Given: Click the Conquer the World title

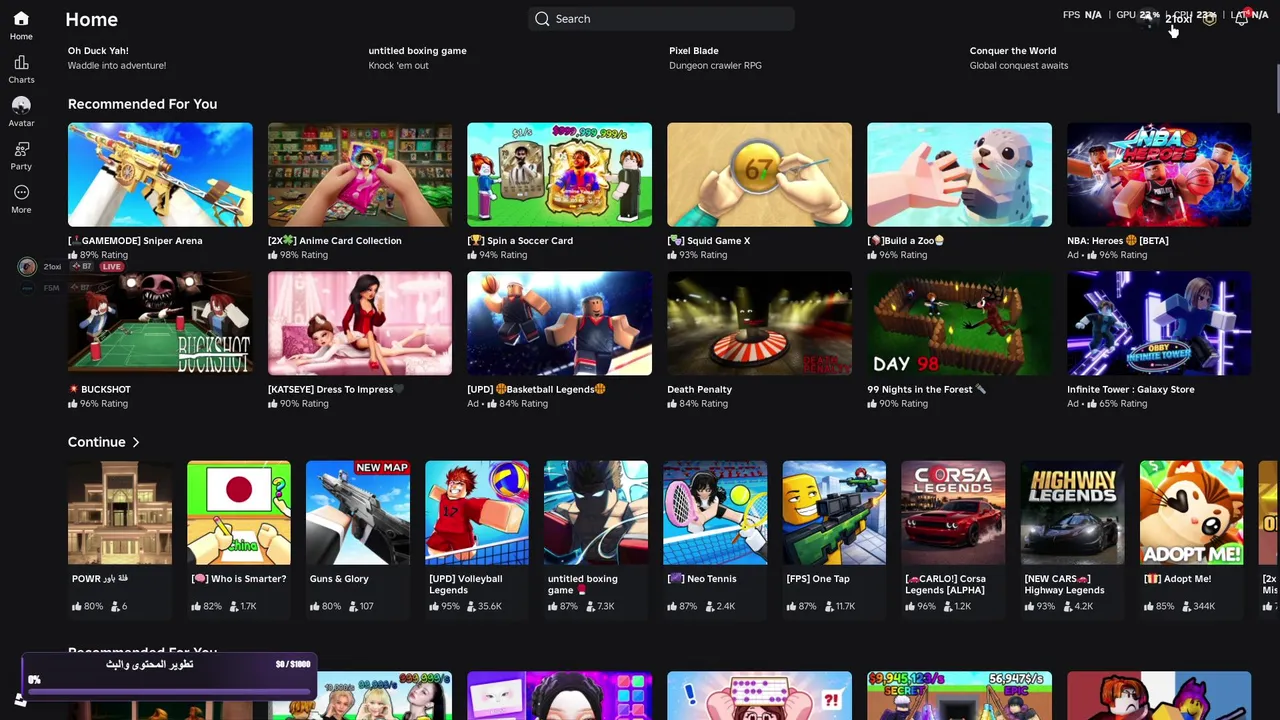Looking at the screenshot, I should [1013, 51].
